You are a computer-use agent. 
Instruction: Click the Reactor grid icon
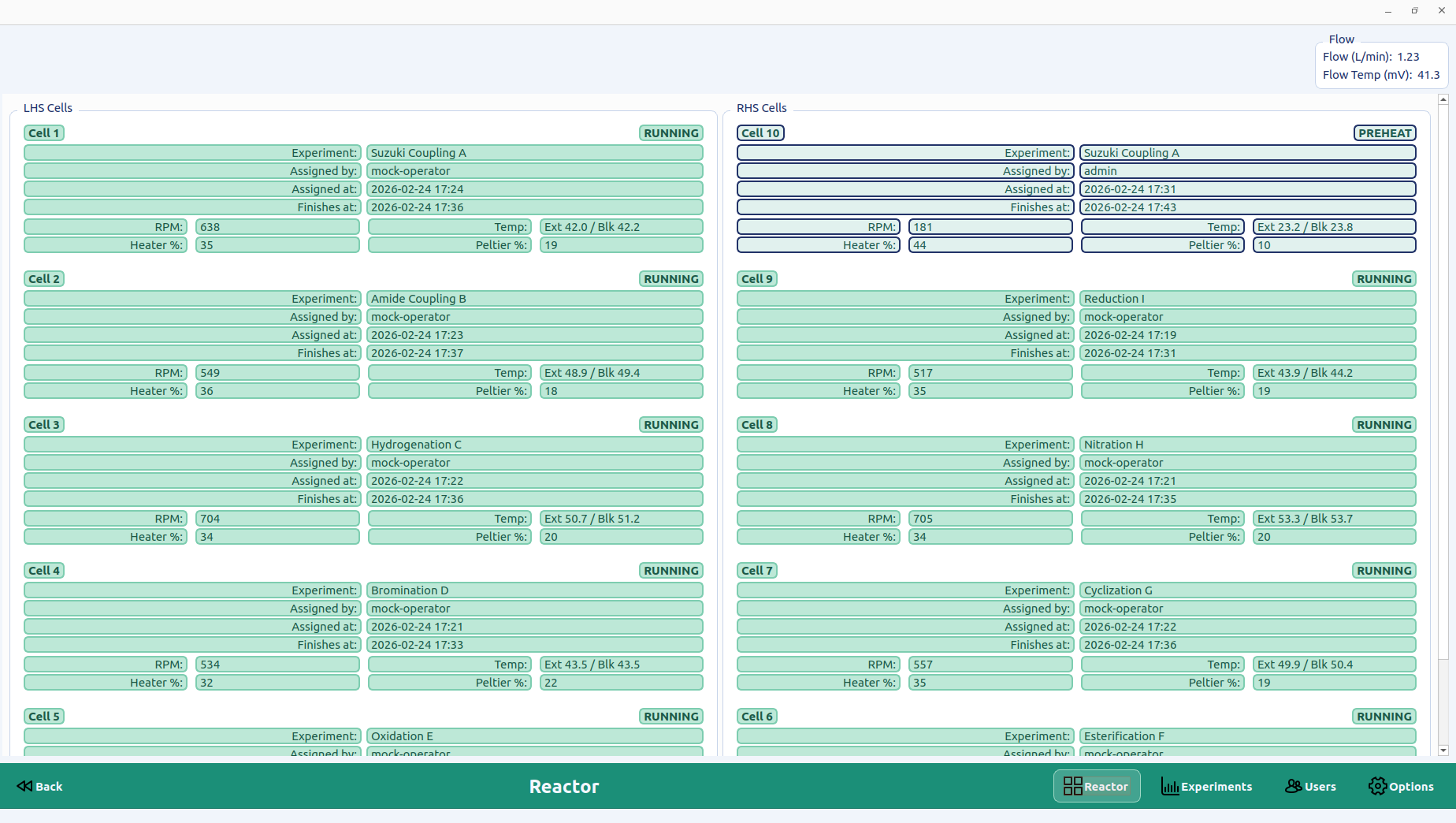point(1072,786)
